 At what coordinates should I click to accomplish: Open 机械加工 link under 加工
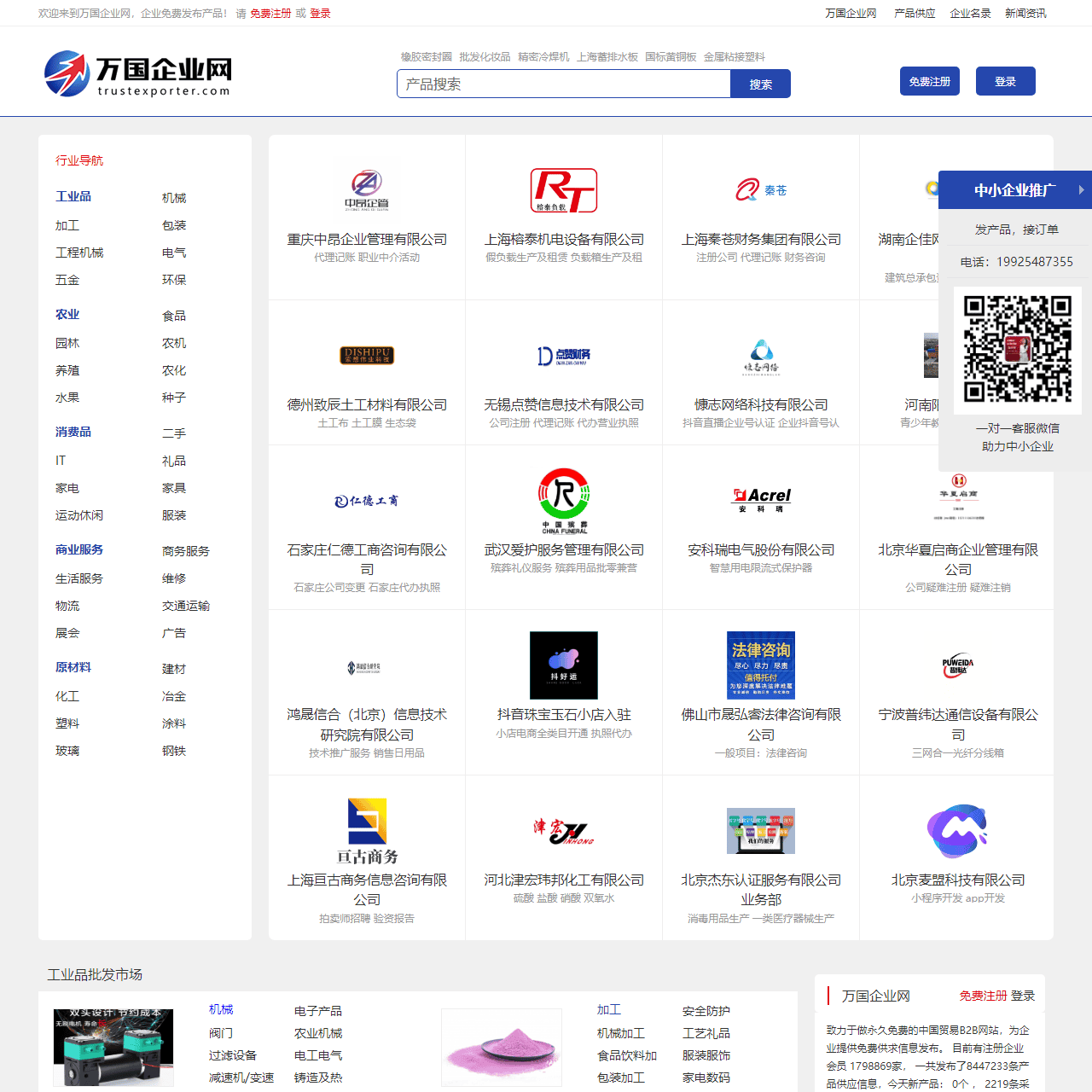pos(621,1033)
